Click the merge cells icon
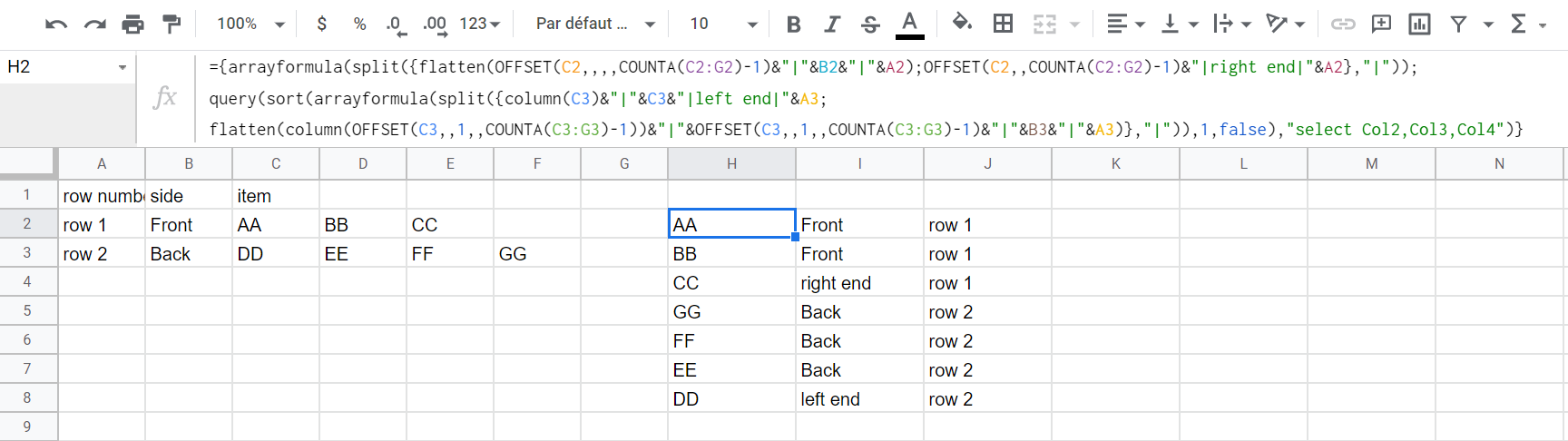Image resolution: width=1568 pixels, height=441 pixels. coord(1045,24)
